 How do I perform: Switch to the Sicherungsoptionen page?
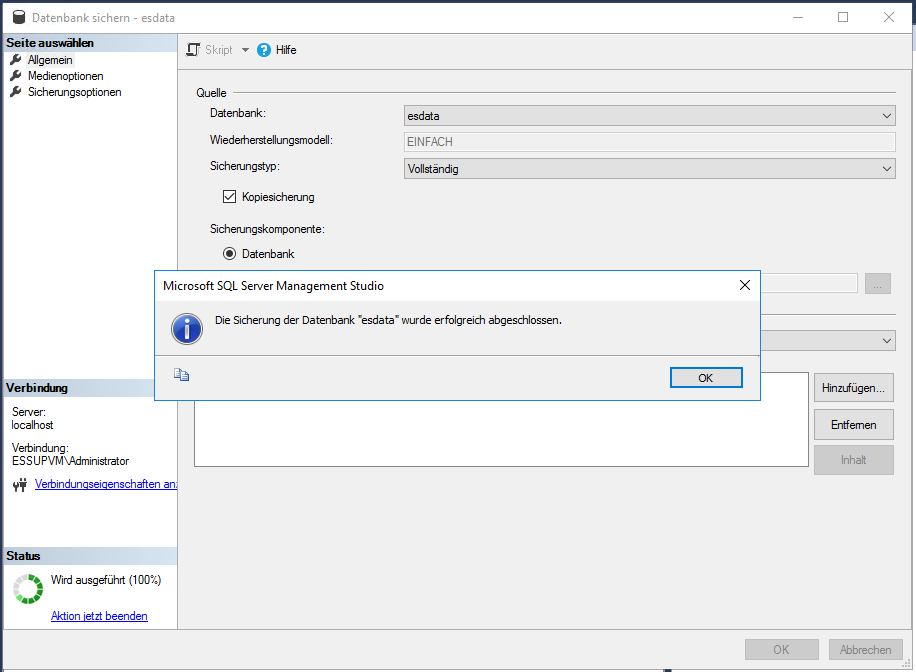point(75,92)
